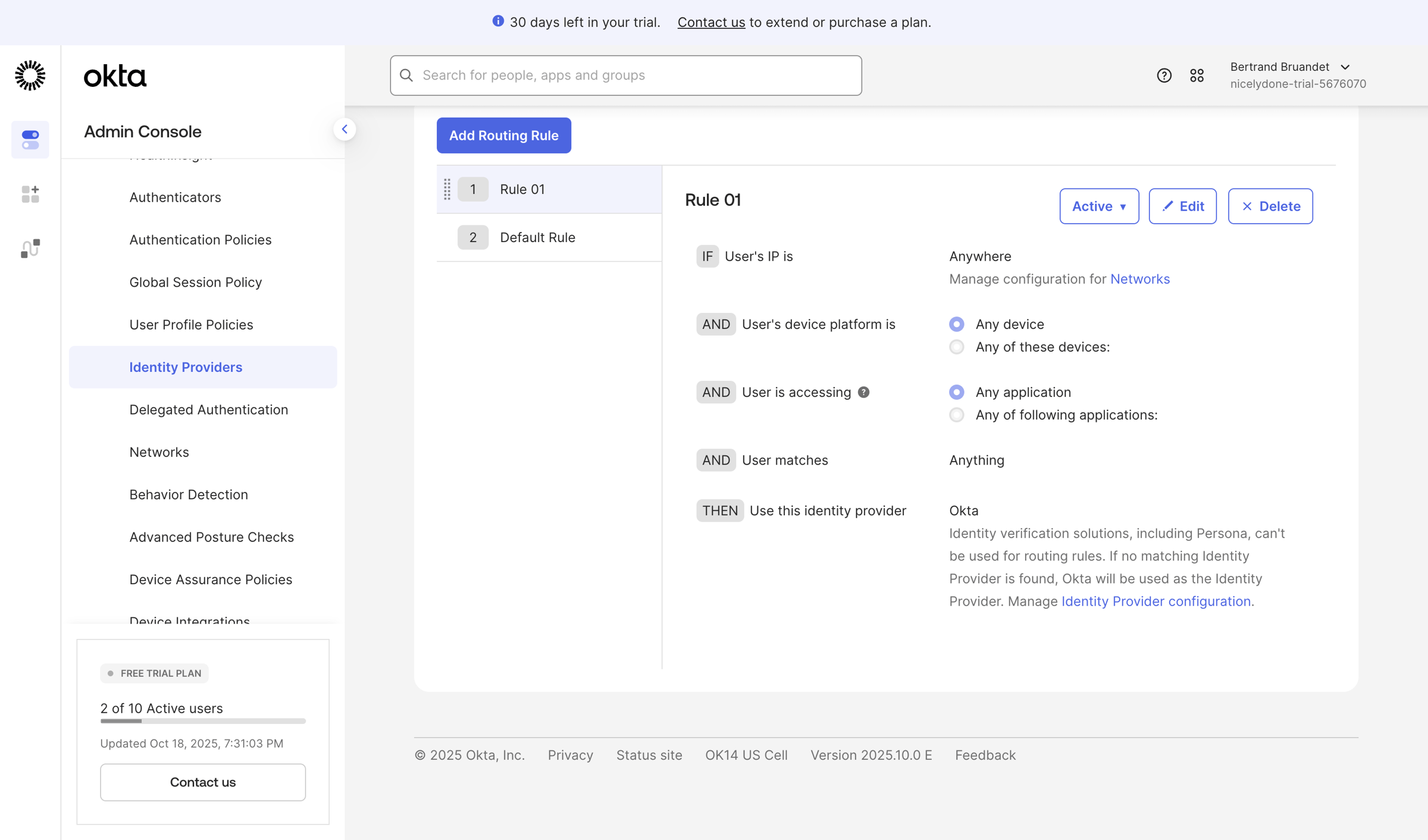The width and height of the screenshot is (1428, 840).
Task: Select Identity Providers in sidebar
Action: pyautogui.click(x=203, y=367)
